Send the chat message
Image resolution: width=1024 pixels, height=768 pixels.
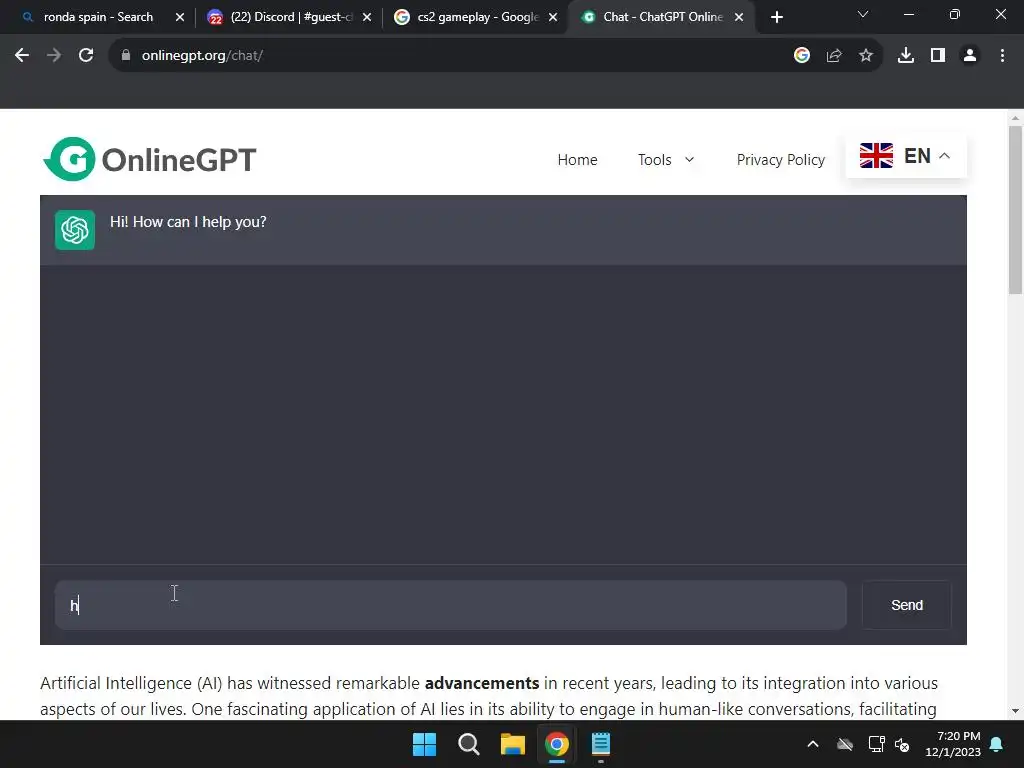point(906,605)
